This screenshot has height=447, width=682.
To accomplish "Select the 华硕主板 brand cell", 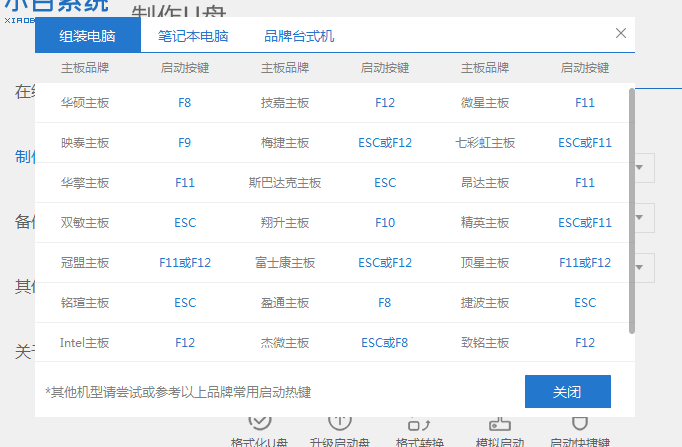I will (x=85, y=103).
